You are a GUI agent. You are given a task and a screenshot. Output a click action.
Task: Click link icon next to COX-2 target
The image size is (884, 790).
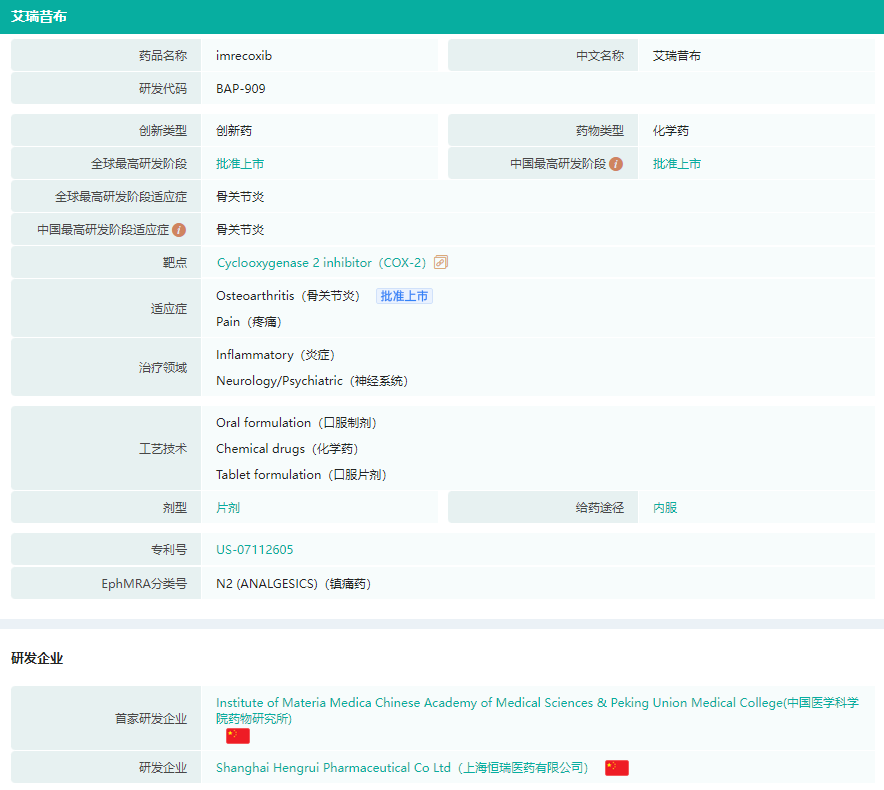(x=440, y=263)
